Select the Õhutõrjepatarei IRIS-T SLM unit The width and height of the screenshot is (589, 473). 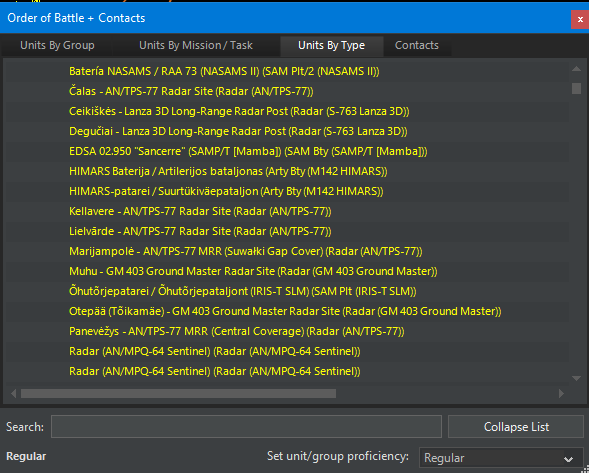[x=243, y=291]
